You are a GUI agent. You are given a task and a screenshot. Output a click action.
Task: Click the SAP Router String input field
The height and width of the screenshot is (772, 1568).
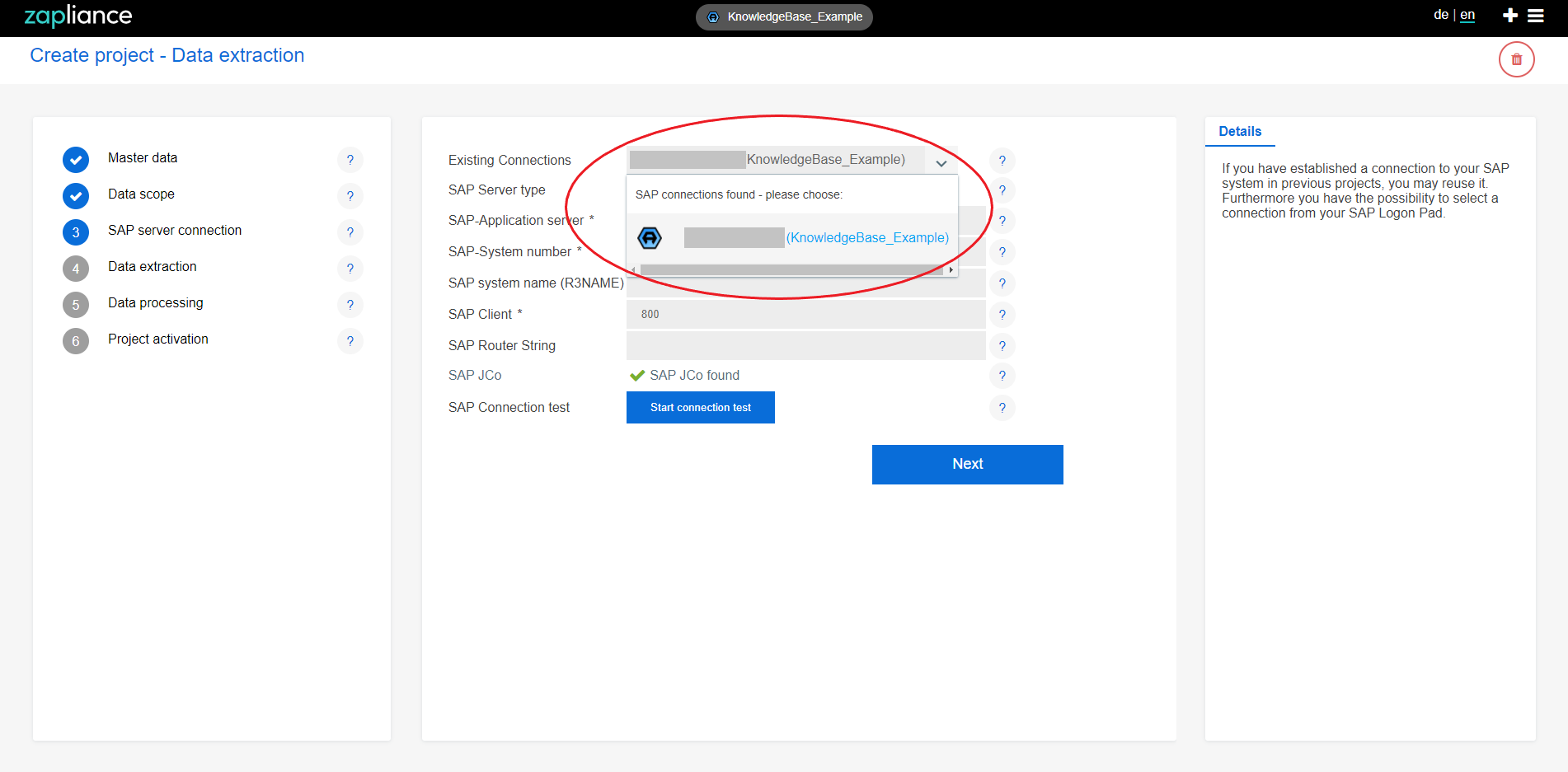point(806,346)
